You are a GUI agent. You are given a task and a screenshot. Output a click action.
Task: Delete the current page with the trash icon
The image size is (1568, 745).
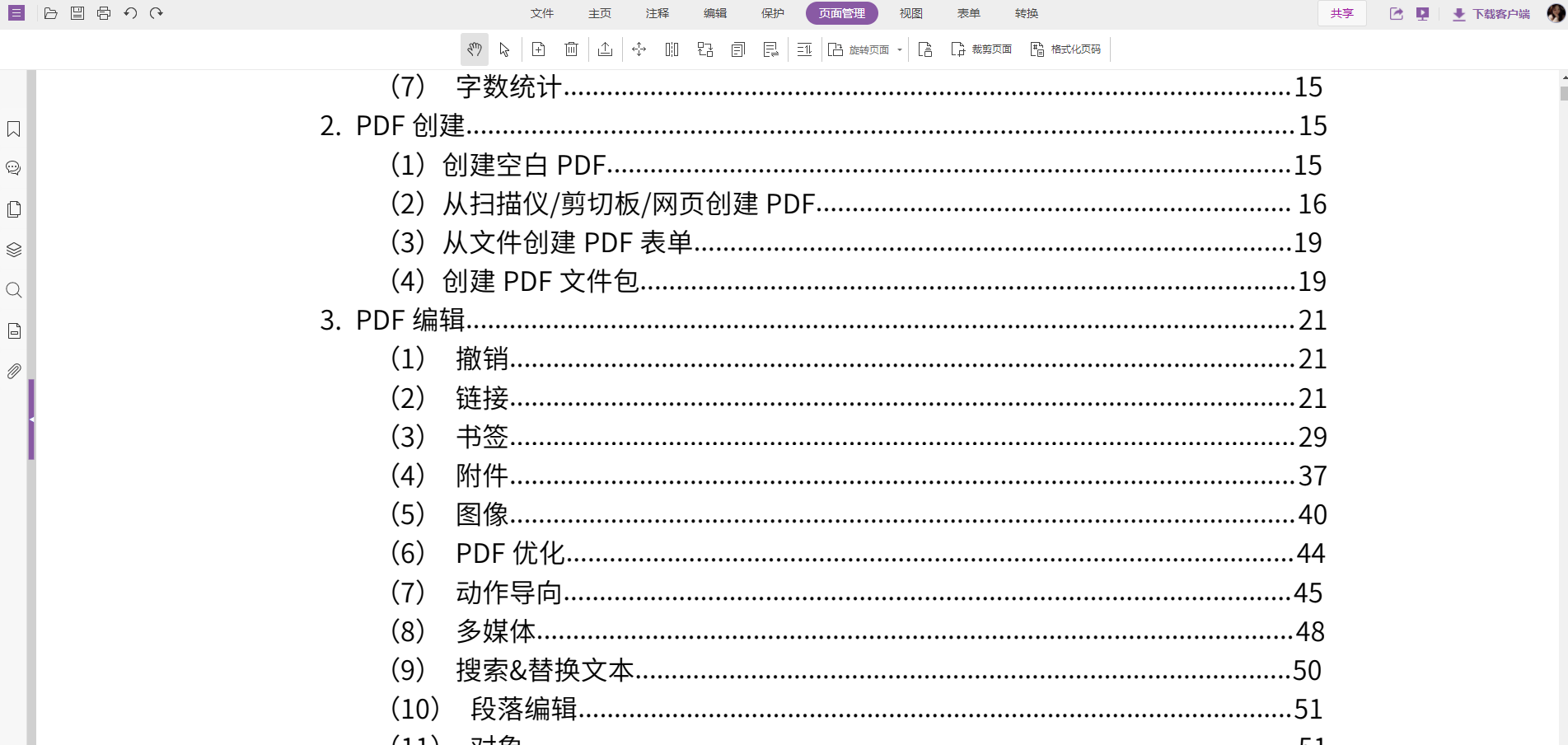pyautogui.click(x=571, y=49)
